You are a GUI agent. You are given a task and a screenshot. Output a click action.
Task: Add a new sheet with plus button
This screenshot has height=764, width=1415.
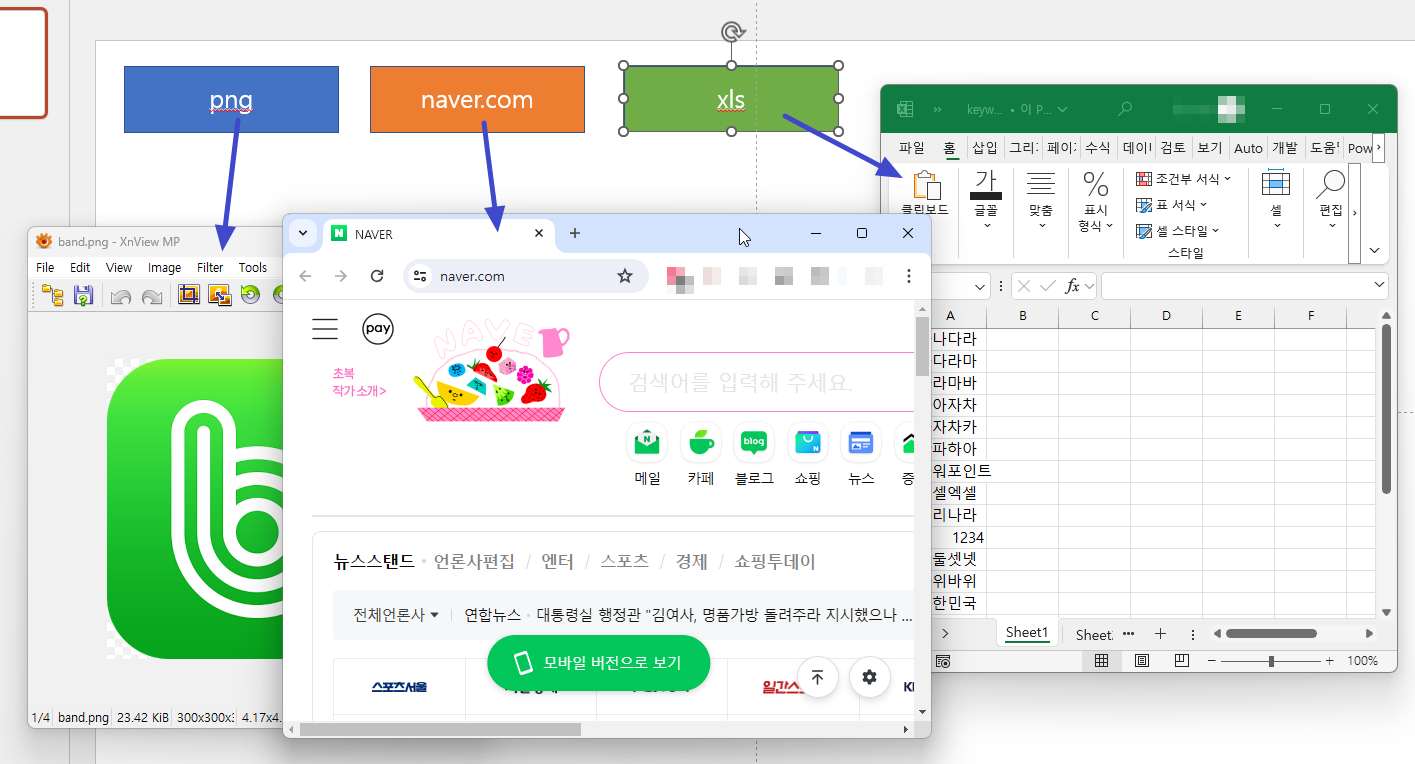pyautogui.click(x=1160, y=634)
